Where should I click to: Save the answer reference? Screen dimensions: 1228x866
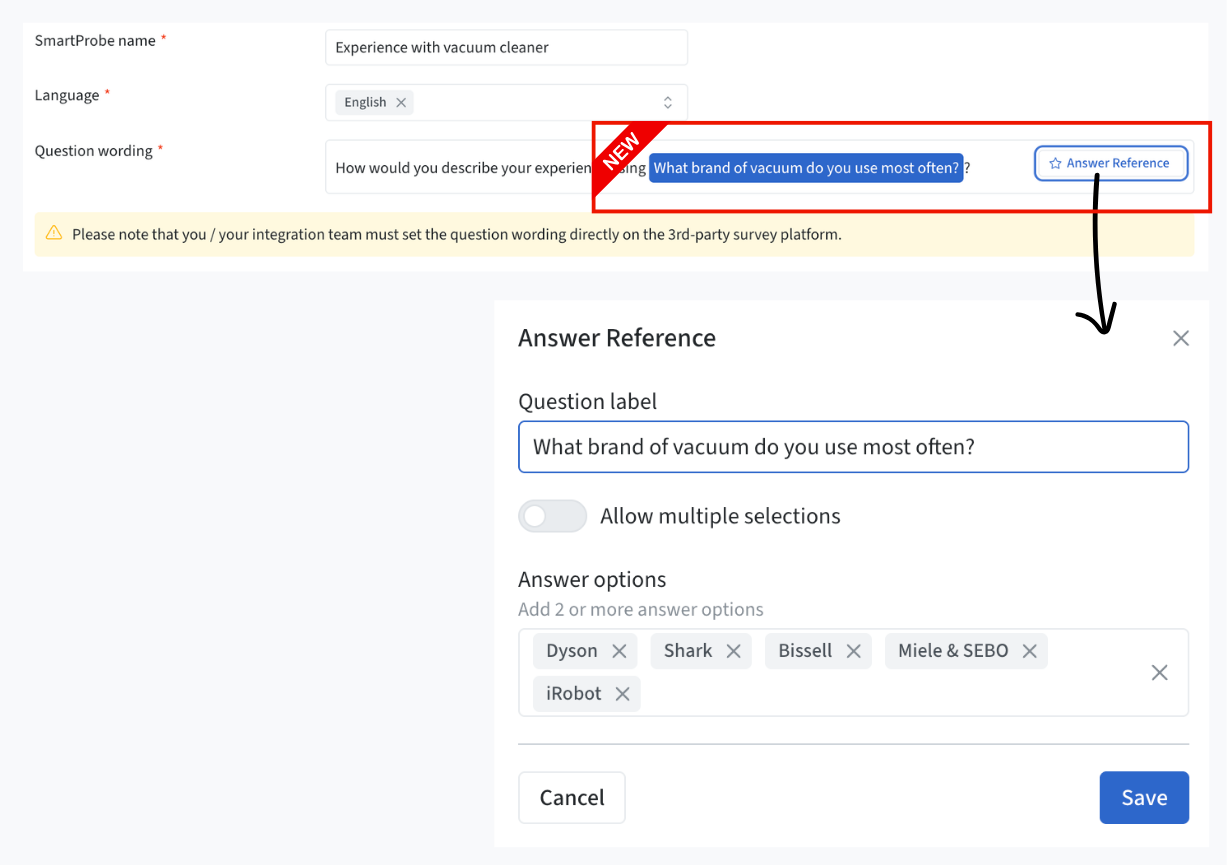[x=1144, y=798]
